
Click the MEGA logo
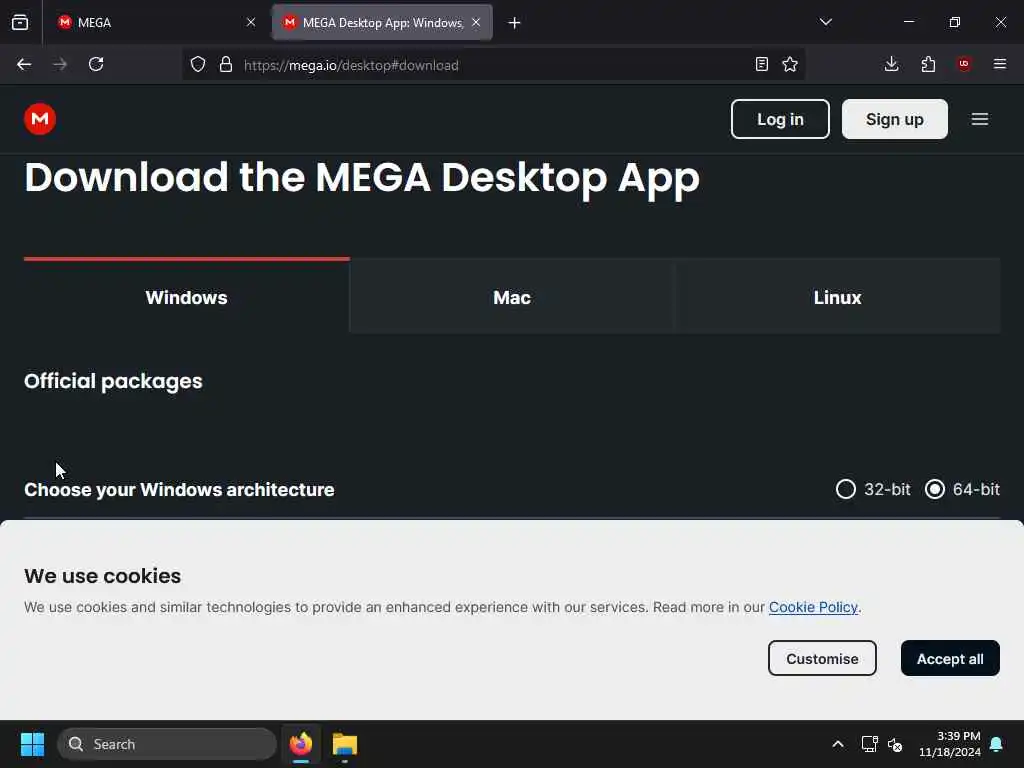pos(40,119)
